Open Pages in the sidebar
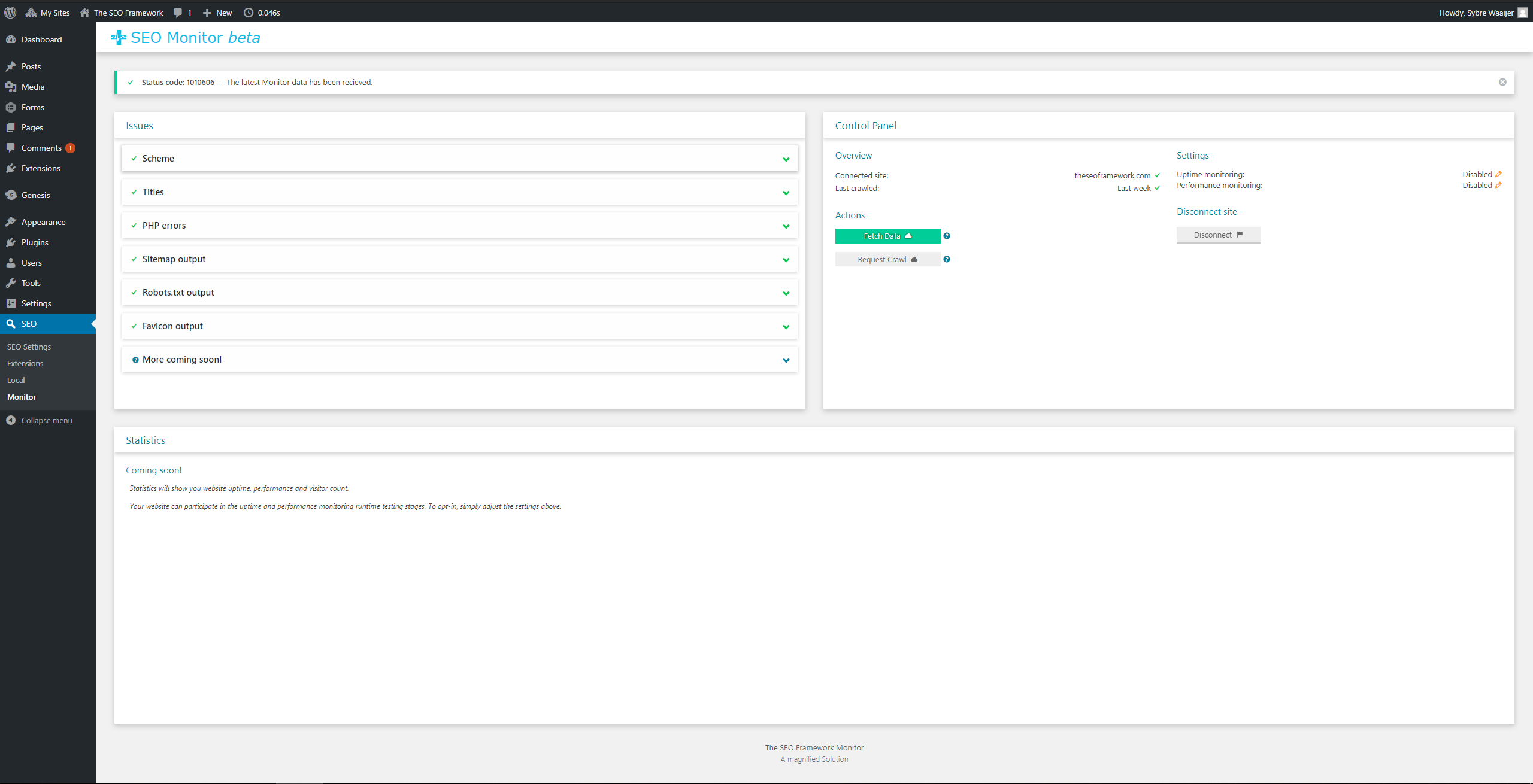 point(48,127)
